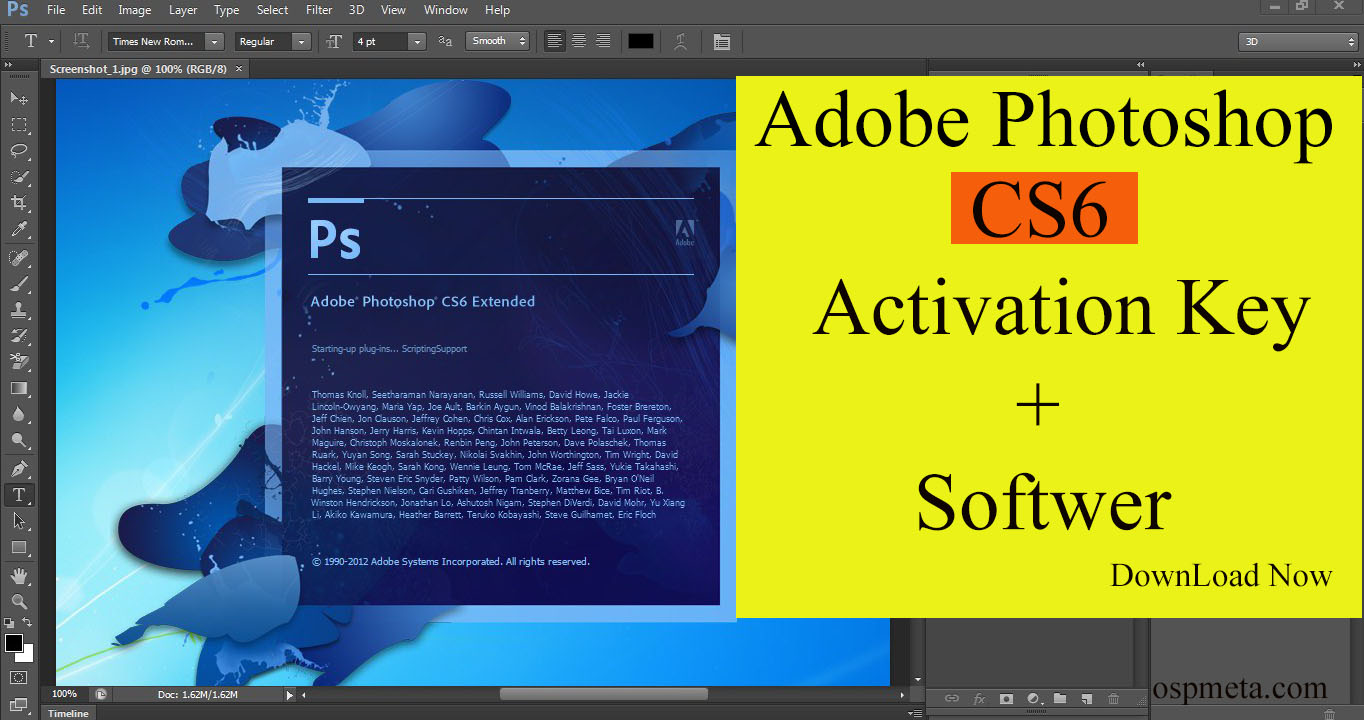Click the Link Layers icon
The width and height of the screenshot is (1364, 720).
952,698
